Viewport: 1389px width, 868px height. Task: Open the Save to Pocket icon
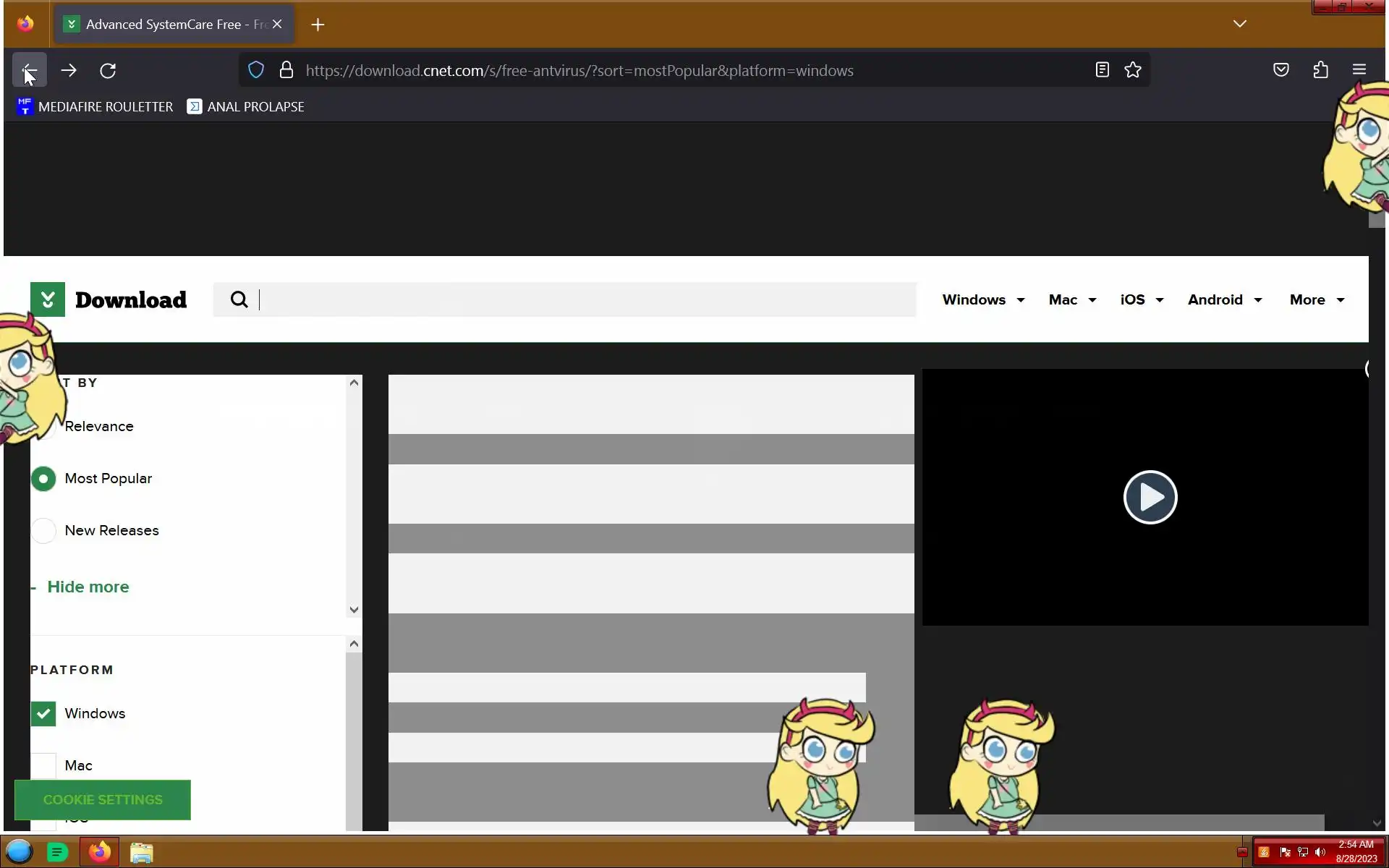(x=1280, y=70)
